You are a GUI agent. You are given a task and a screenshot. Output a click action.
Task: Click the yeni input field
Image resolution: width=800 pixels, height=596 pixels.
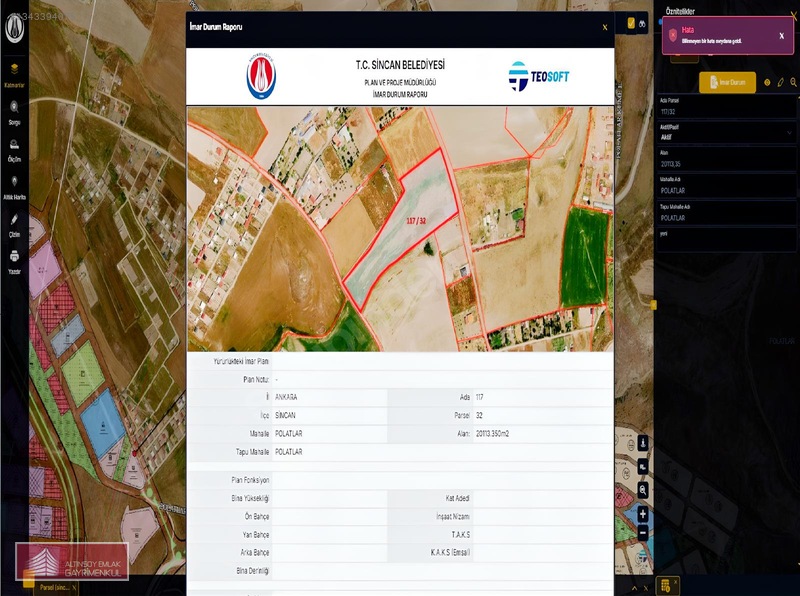point(727,240)
